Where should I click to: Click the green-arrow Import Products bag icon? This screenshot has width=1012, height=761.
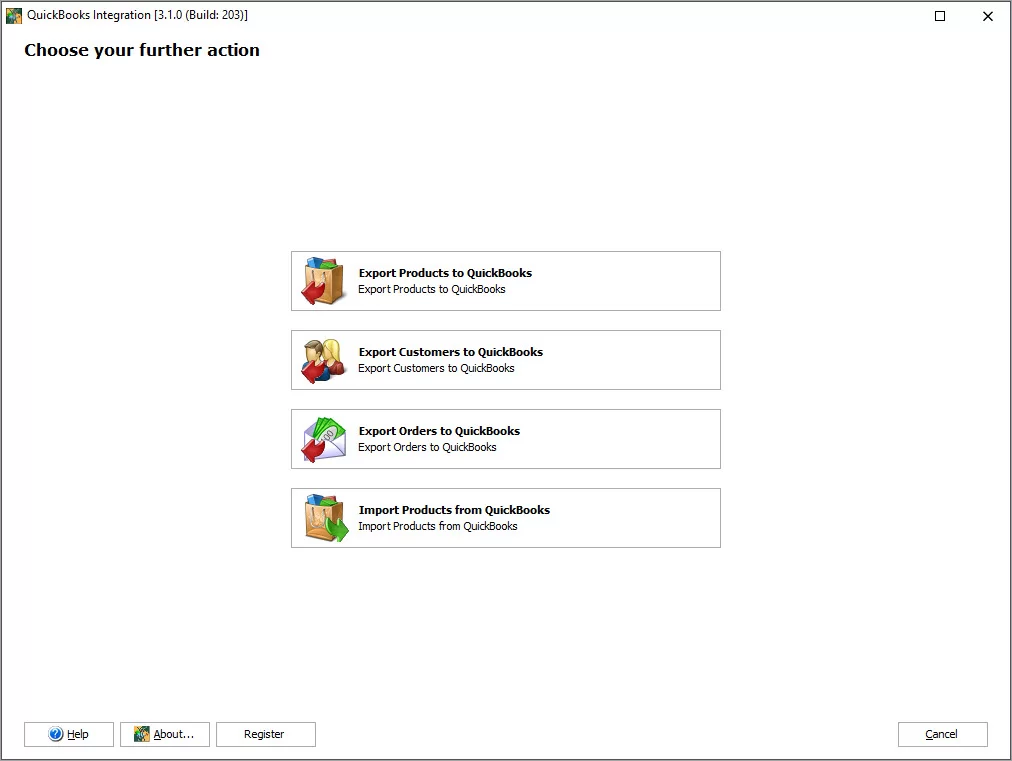pyautogui.click(x=326, y=518)
